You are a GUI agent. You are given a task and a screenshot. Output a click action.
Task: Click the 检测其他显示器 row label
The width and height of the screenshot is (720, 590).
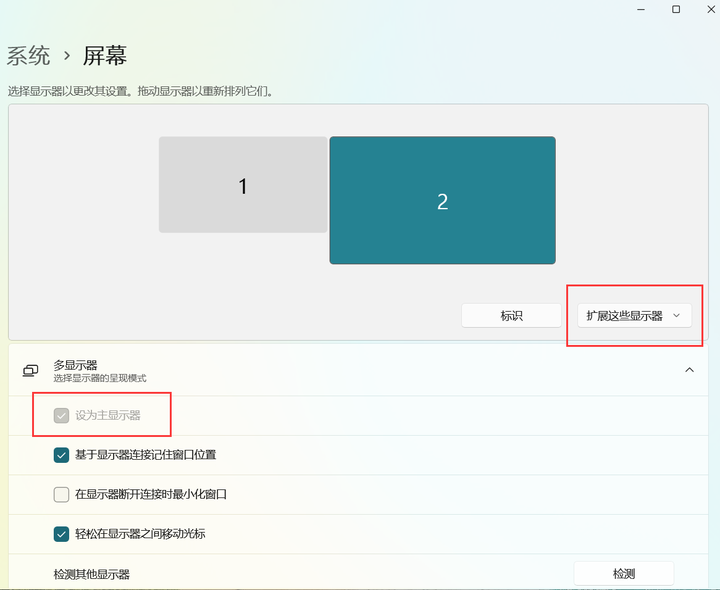pos(92,574)
